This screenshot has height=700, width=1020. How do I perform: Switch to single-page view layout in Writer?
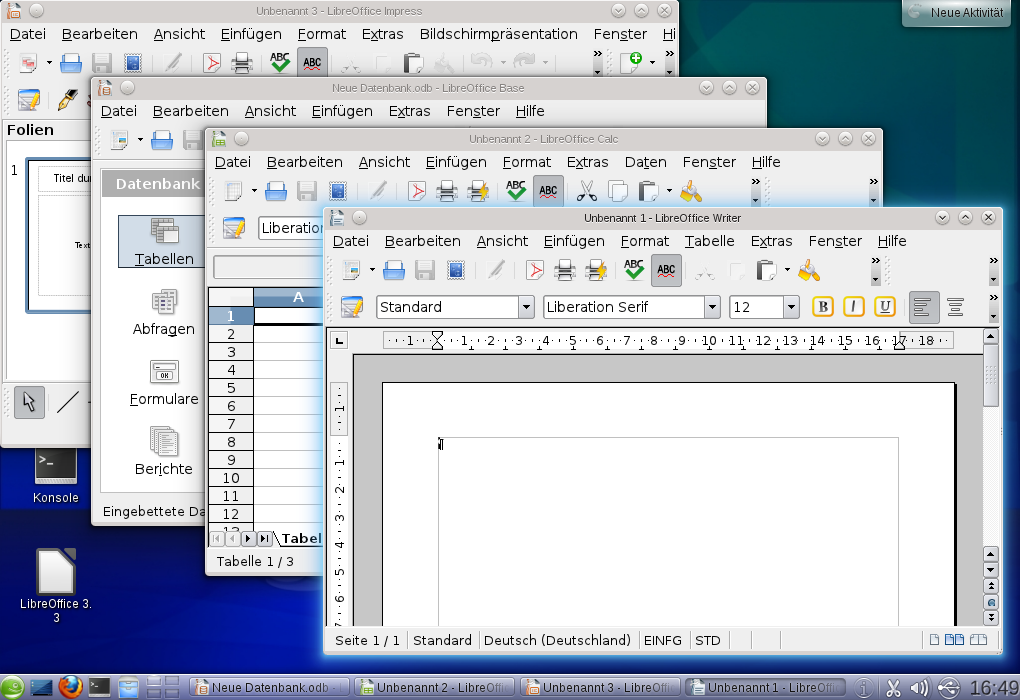coord(934,640)
